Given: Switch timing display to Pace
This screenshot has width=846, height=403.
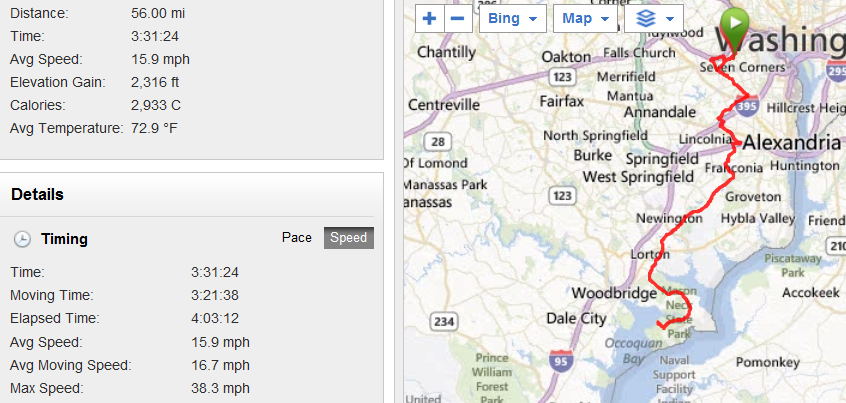Looking at the screenshot, I should click(296, 238).
